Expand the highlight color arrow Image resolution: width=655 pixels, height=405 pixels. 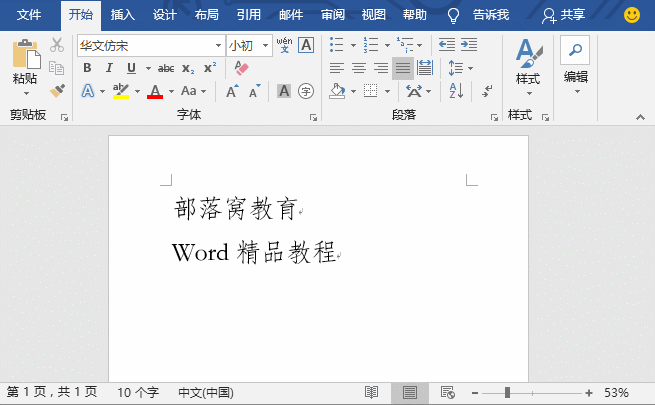click(x=137, y=91)
